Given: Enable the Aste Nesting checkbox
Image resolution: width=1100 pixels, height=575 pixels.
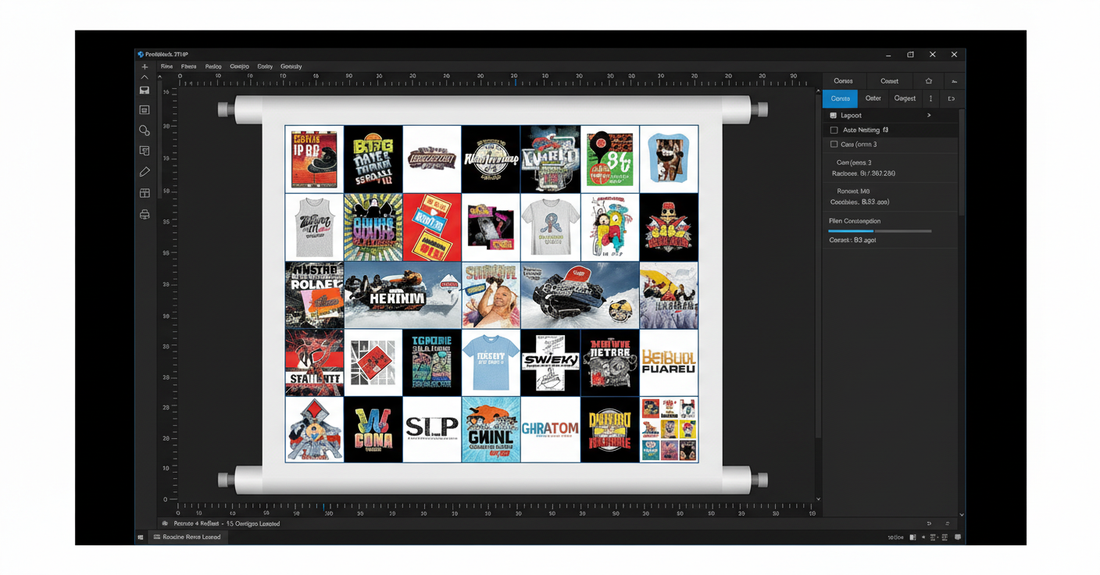Looking at the screenshot, I should [834, 130].
